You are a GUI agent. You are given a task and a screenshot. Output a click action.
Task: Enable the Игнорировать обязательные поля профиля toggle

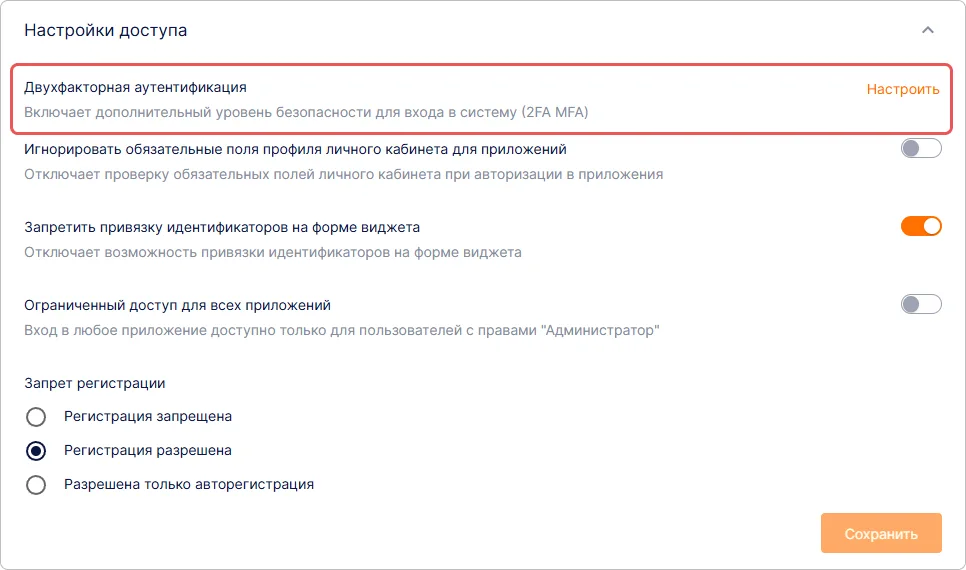point(921,149)
